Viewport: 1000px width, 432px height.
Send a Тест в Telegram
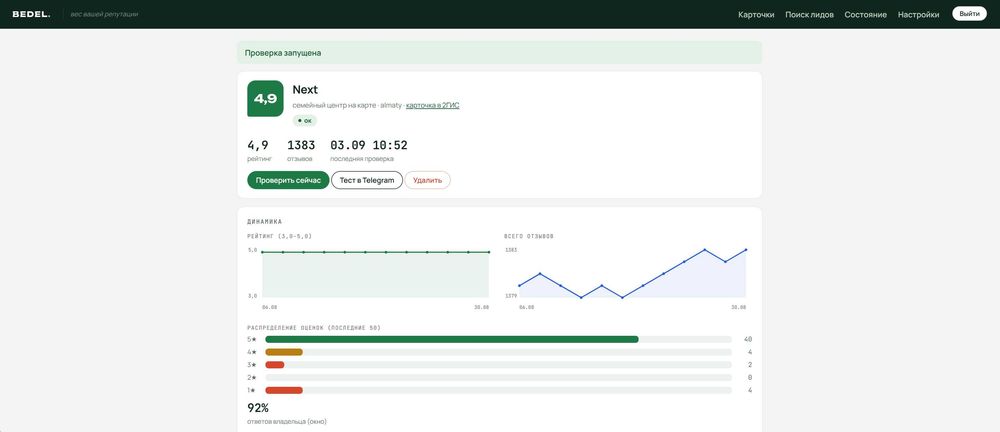coord(367,180)
